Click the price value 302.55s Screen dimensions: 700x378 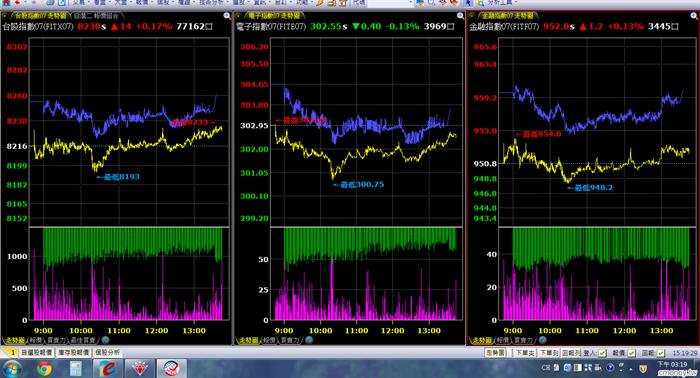328,26
